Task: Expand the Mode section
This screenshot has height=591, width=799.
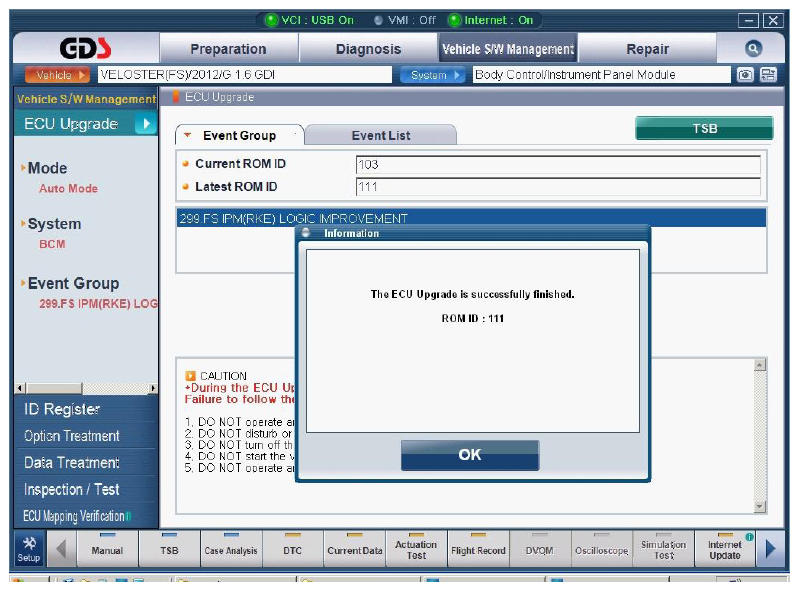Action: [45, 168]
